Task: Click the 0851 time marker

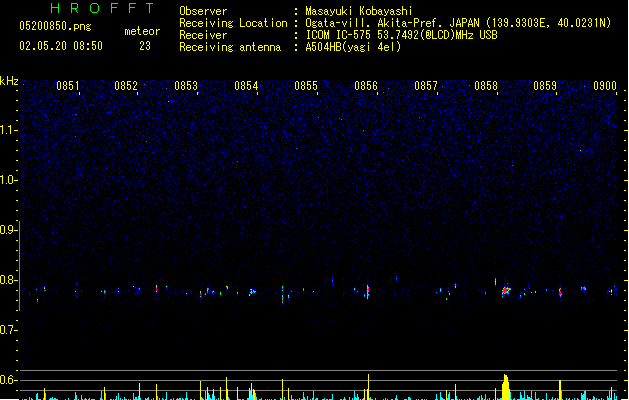Action: pos(68,86)
